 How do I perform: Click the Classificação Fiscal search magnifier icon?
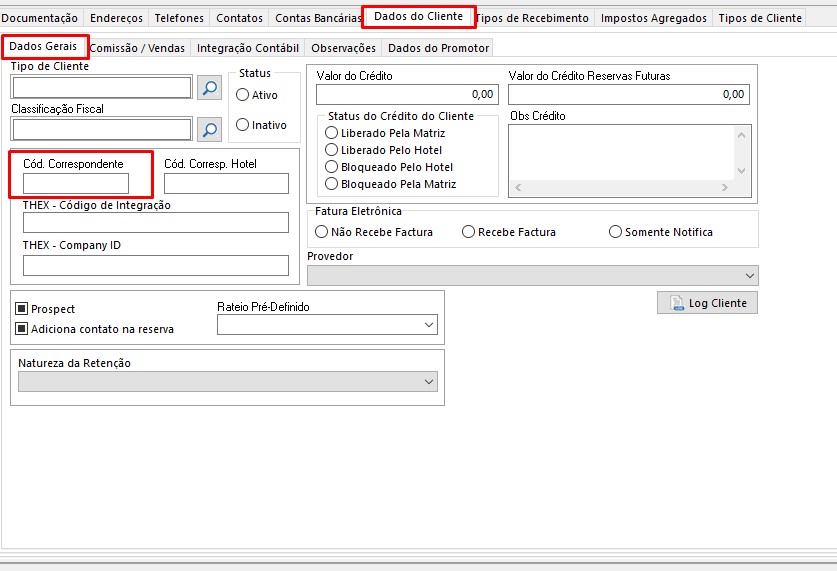point(209,130)
